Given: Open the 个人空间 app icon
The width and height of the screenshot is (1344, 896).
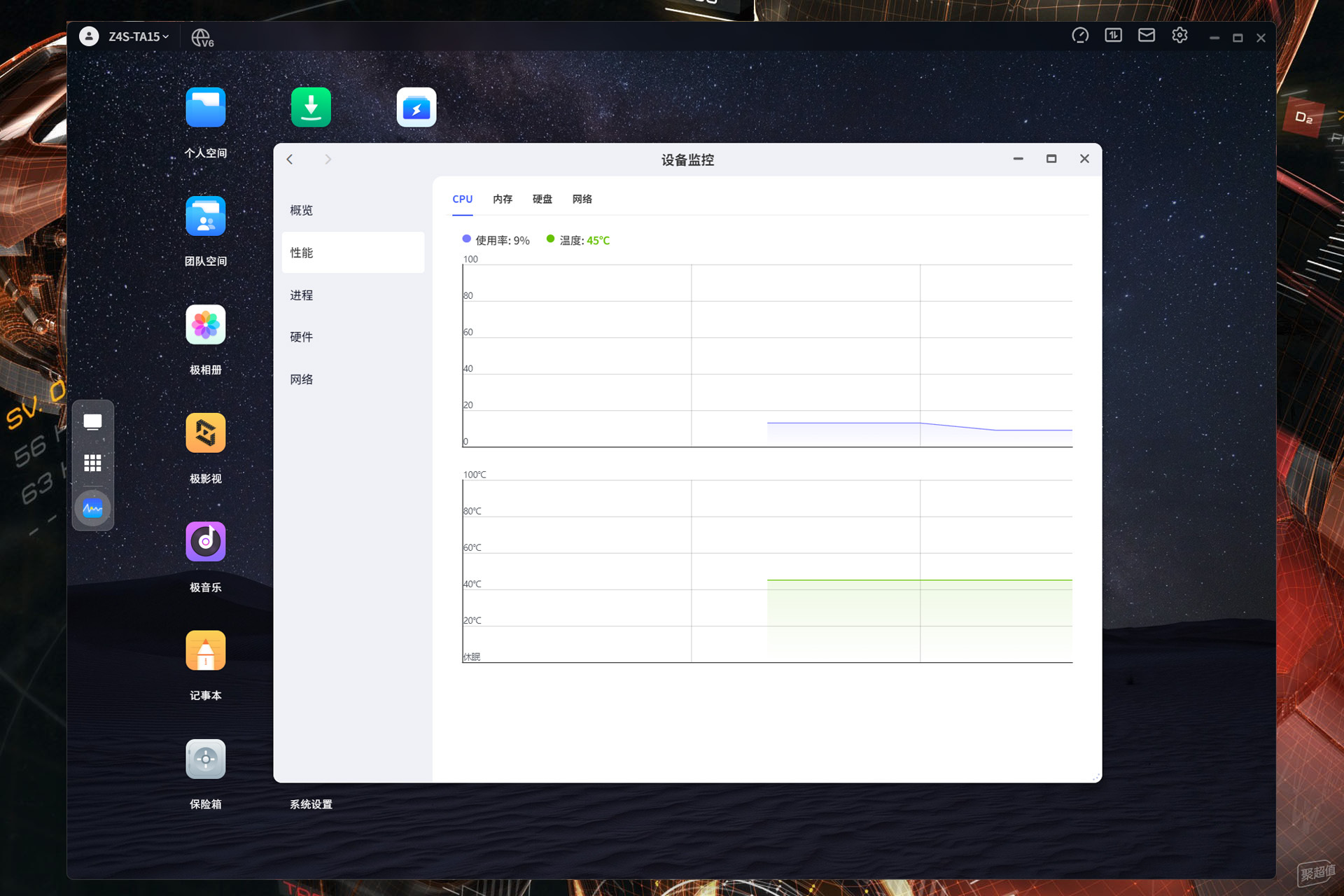Looking at the screenshot, I should pos(205,107).
